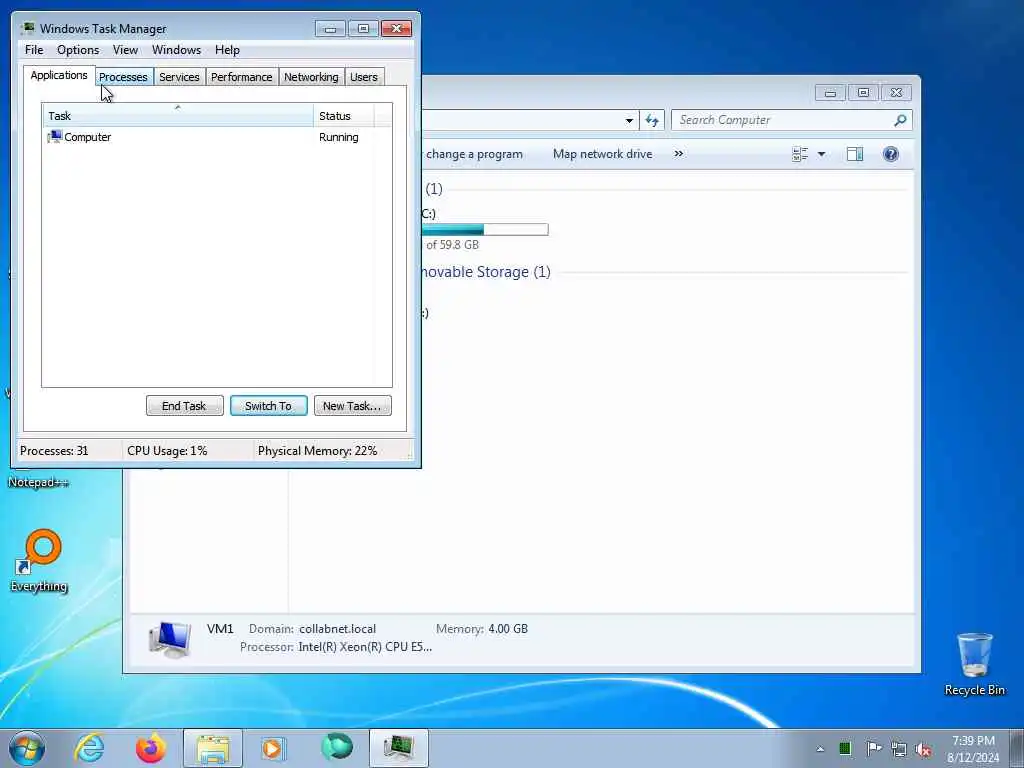Click the Processes: 31 status bar entry
The image size is (1024, 768).
(x=54, y=451)
